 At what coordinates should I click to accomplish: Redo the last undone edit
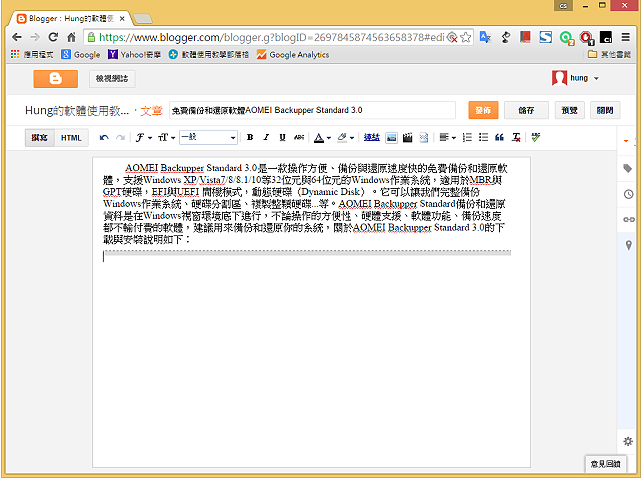120,138
